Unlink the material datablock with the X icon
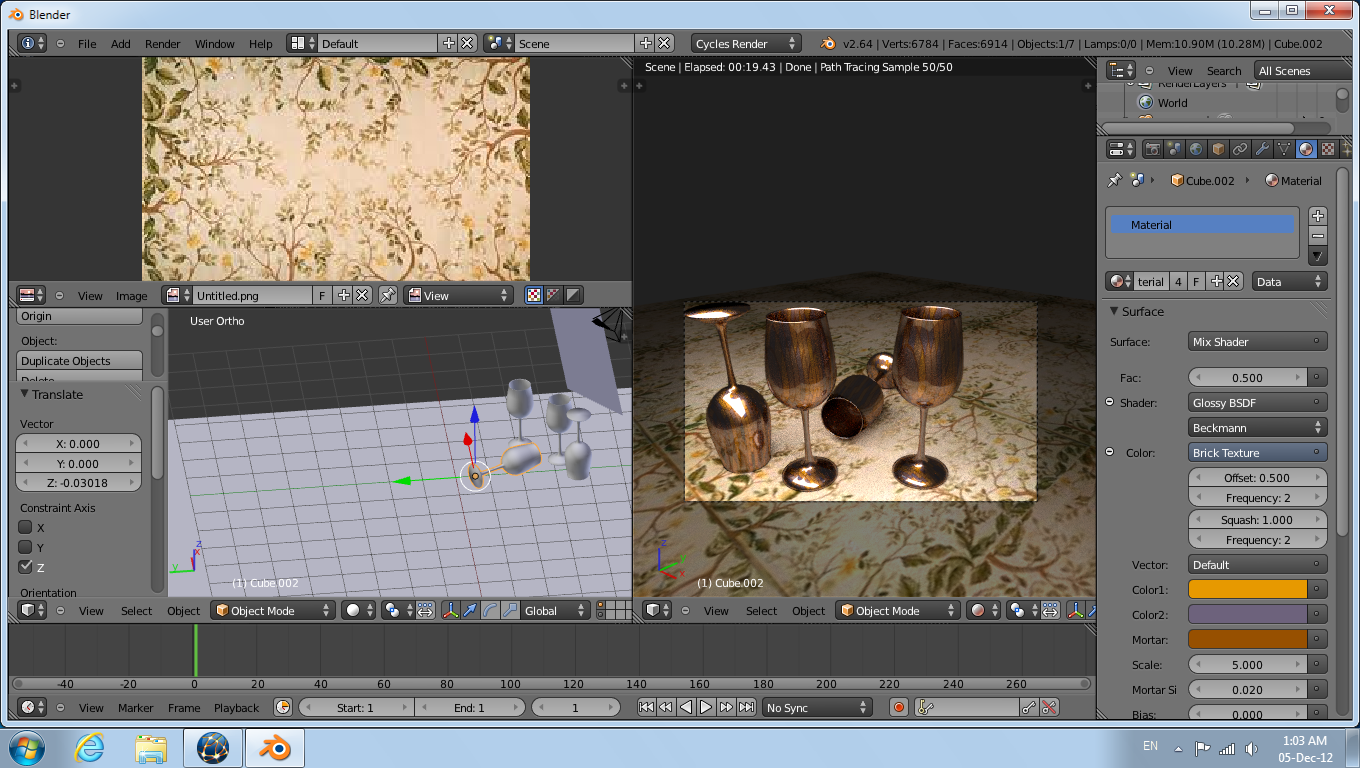This screenshot has height=768, width=1360. point(1234,282)
